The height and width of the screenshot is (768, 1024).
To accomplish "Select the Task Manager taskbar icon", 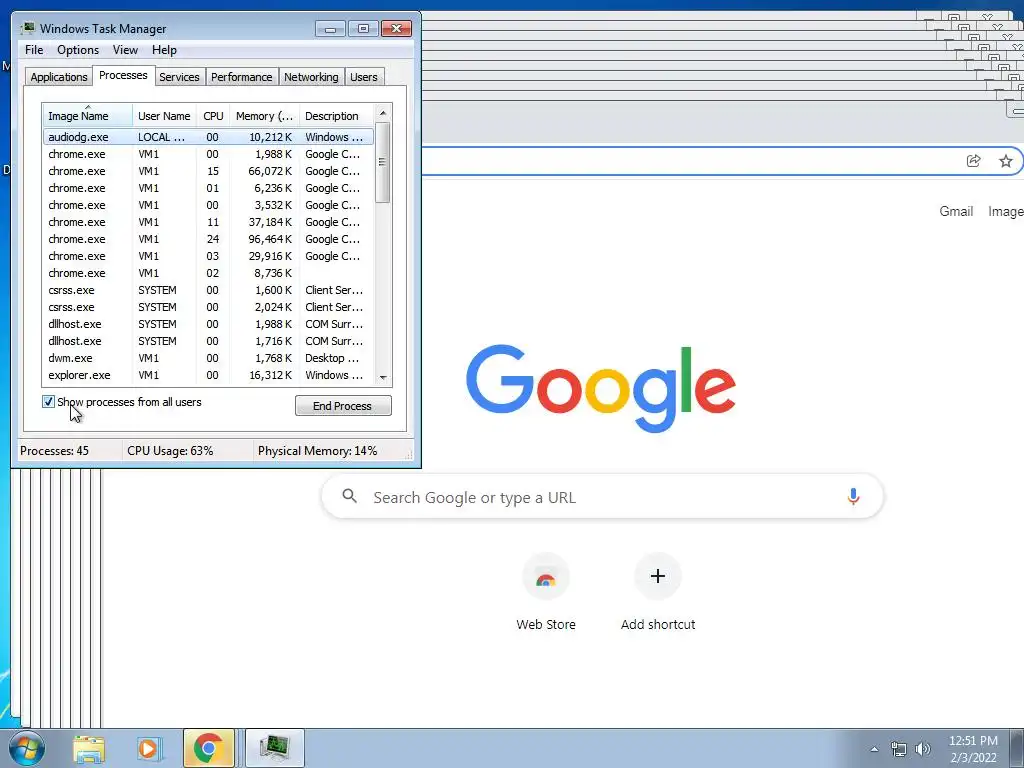I will (x=274, y=748).
